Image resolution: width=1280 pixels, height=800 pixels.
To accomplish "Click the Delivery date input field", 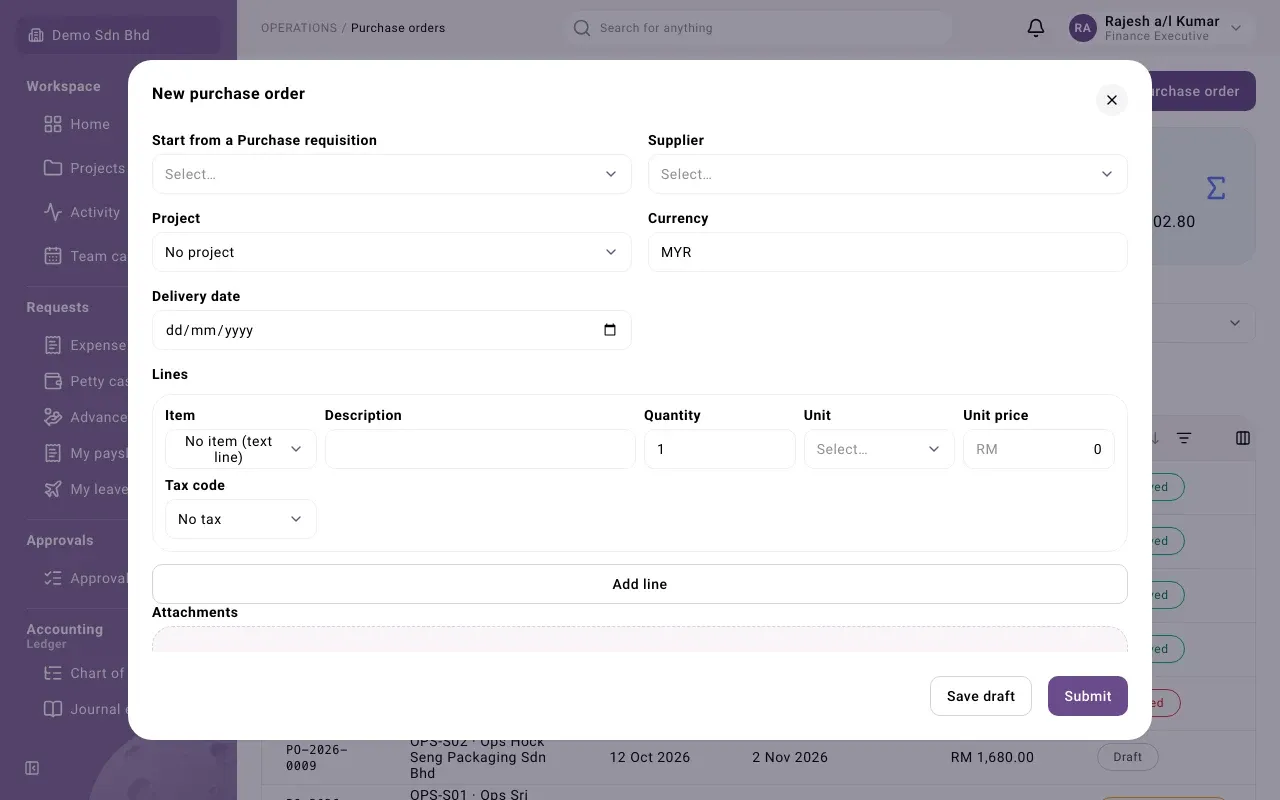I will click(392, 330).
